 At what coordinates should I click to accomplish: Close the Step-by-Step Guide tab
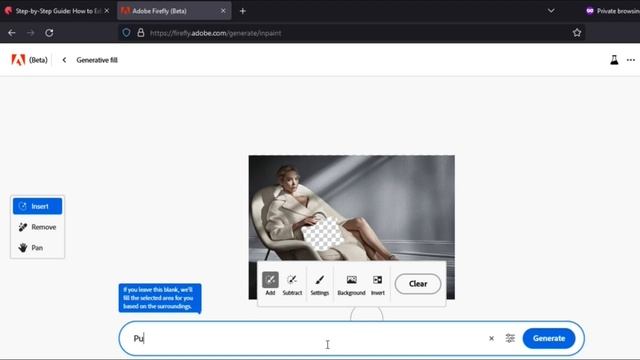click(107, 11)
